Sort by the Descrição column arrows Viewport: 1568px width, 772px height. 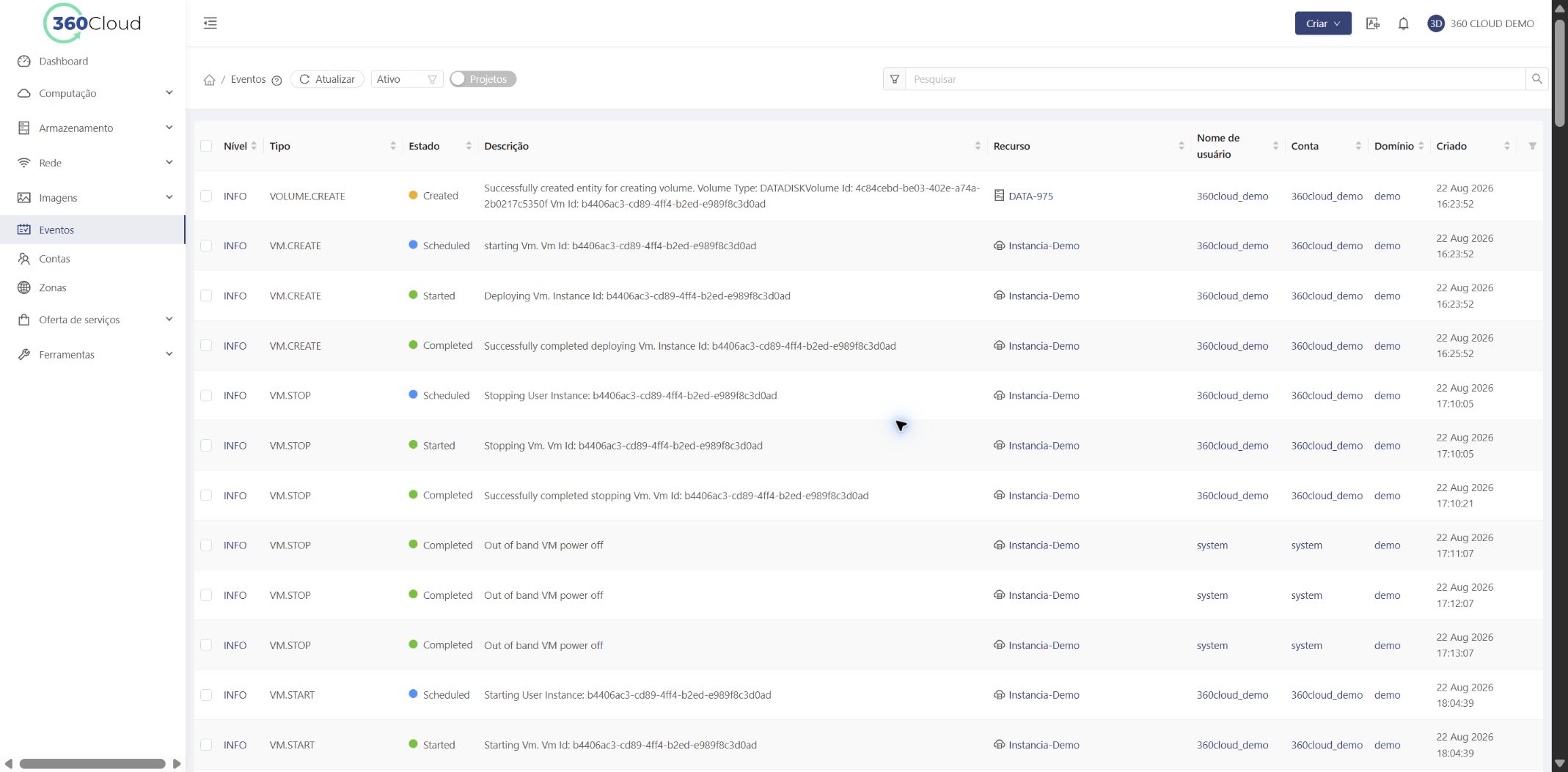tap(978, 146)
